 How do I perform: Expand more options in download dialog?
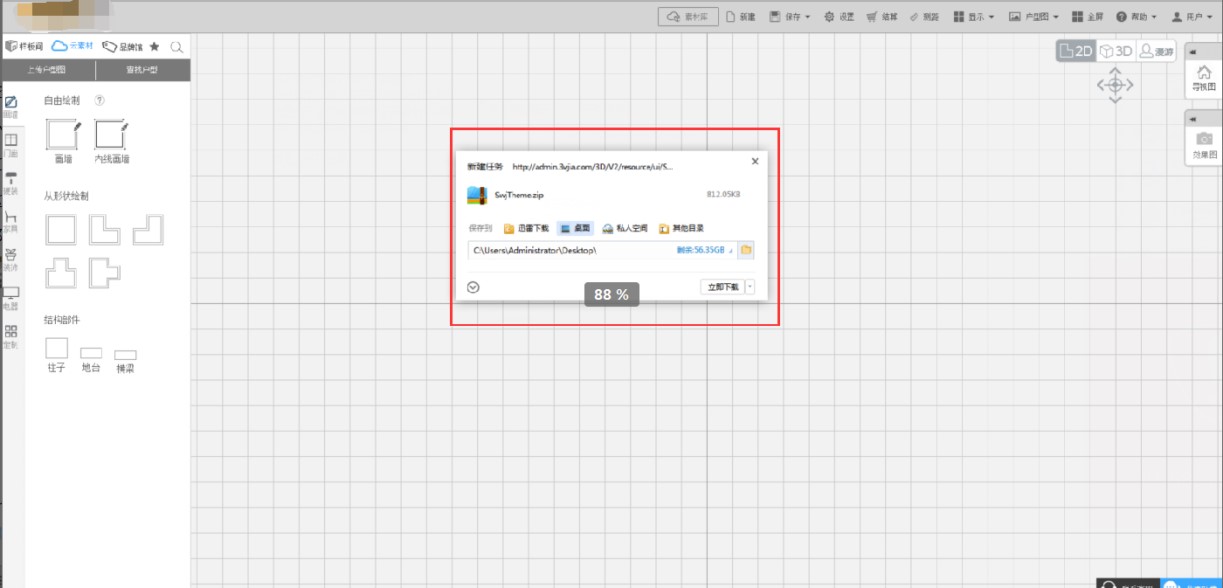pyautogui.click(x=474, y=287)
